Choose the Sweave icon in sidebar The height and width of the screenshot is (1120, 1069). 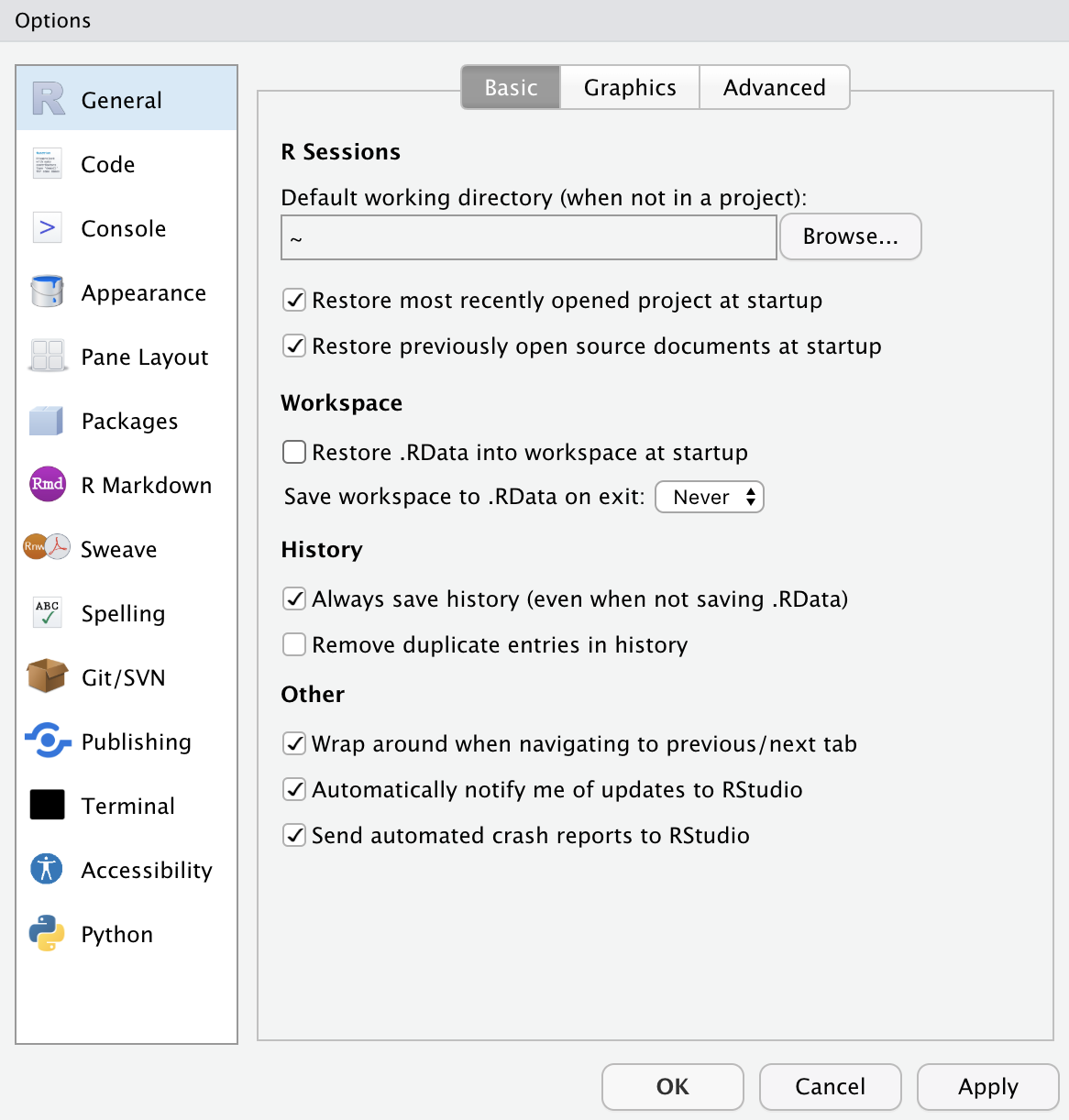[x=47, y=547]
